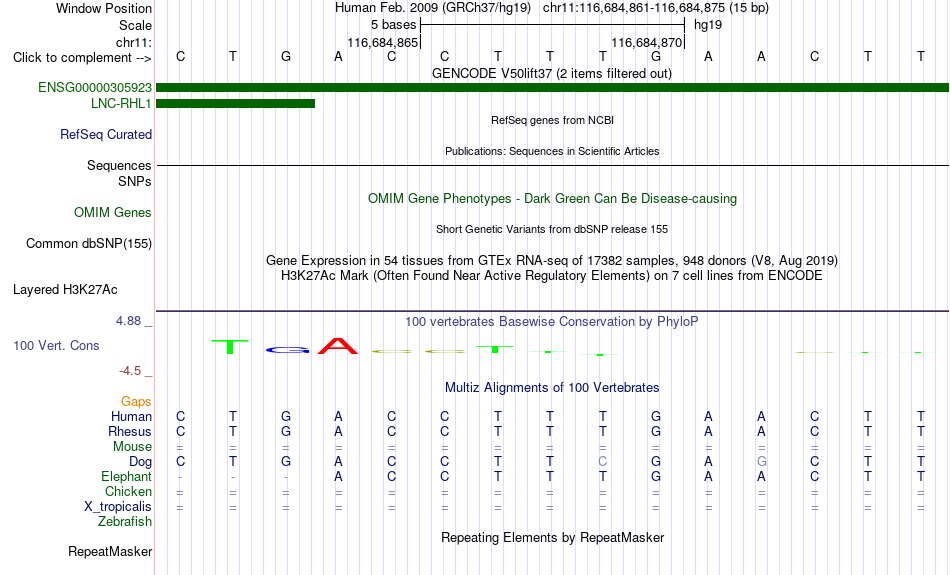
Task: Click the blue G in PhyloP conservation logo
Action: (x=288, y=350)
